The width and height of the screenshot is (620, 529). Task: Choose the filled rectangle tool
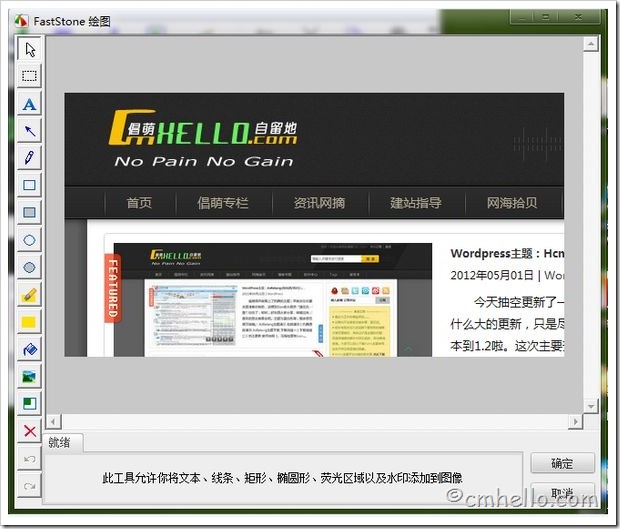29,212
